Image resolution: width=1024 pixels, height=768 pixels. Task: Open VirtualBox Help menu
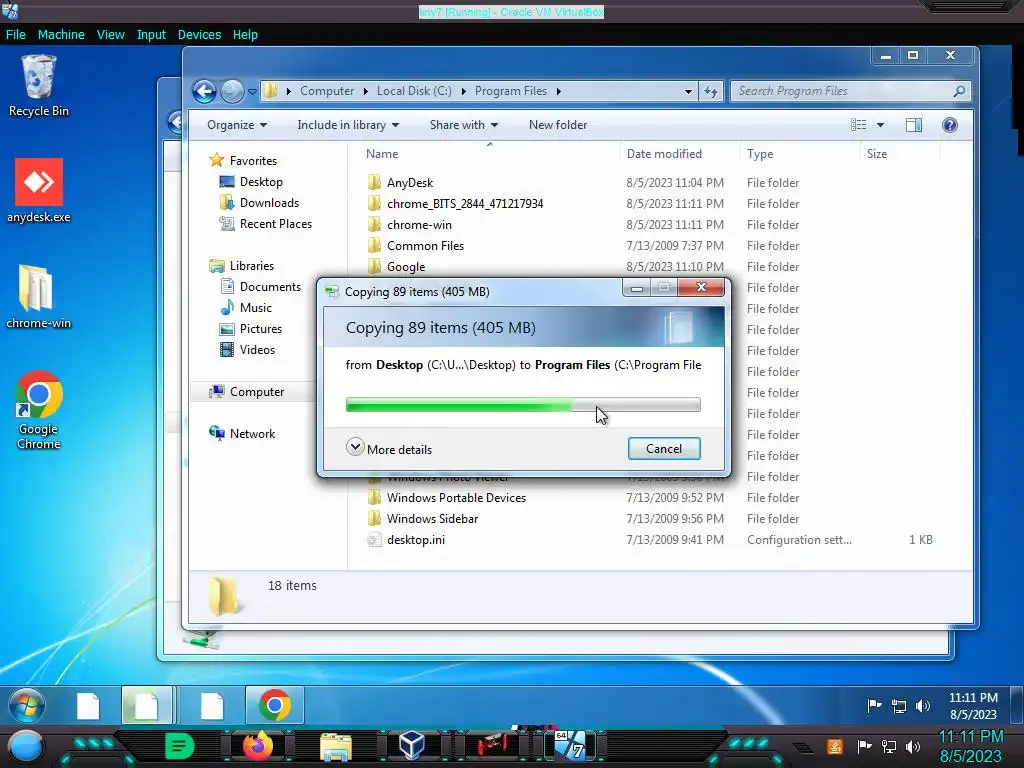tap(245, 35)
